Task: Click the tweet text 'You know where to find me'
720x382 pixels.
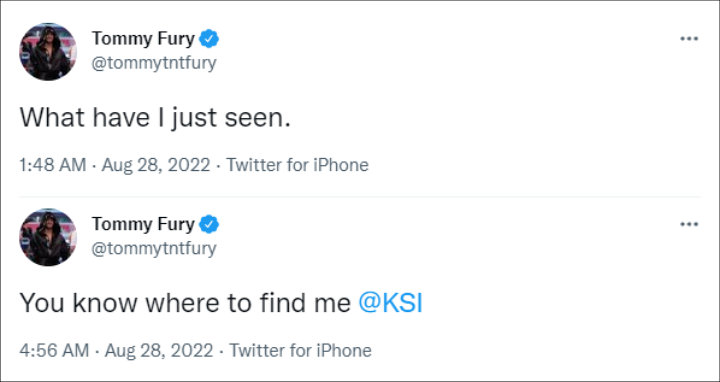Action: [x=186, y=303]
